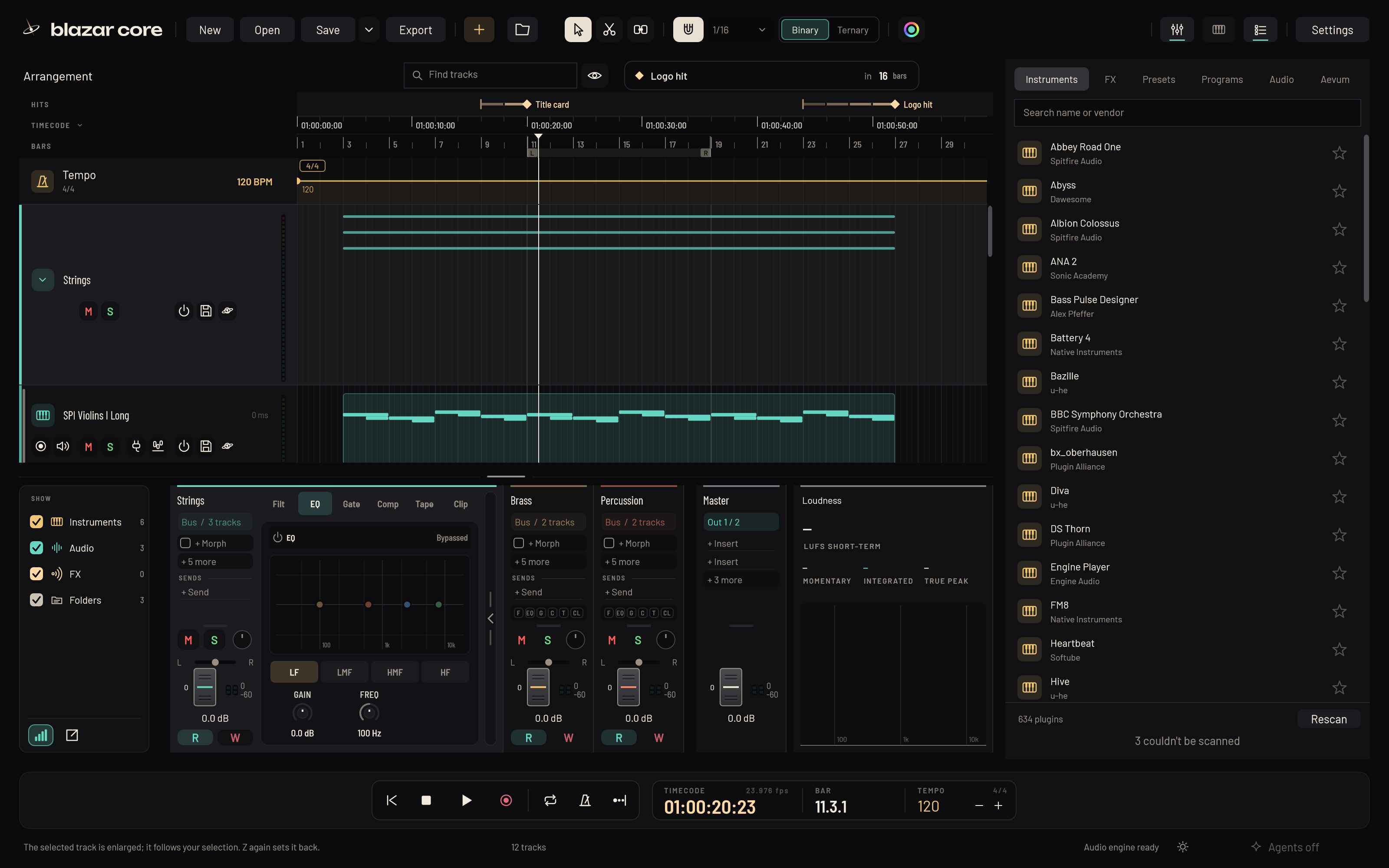Uncheck the Instruments show checkbox
Viewport: 1389px width, 868px height.
[x=36, y=522]
